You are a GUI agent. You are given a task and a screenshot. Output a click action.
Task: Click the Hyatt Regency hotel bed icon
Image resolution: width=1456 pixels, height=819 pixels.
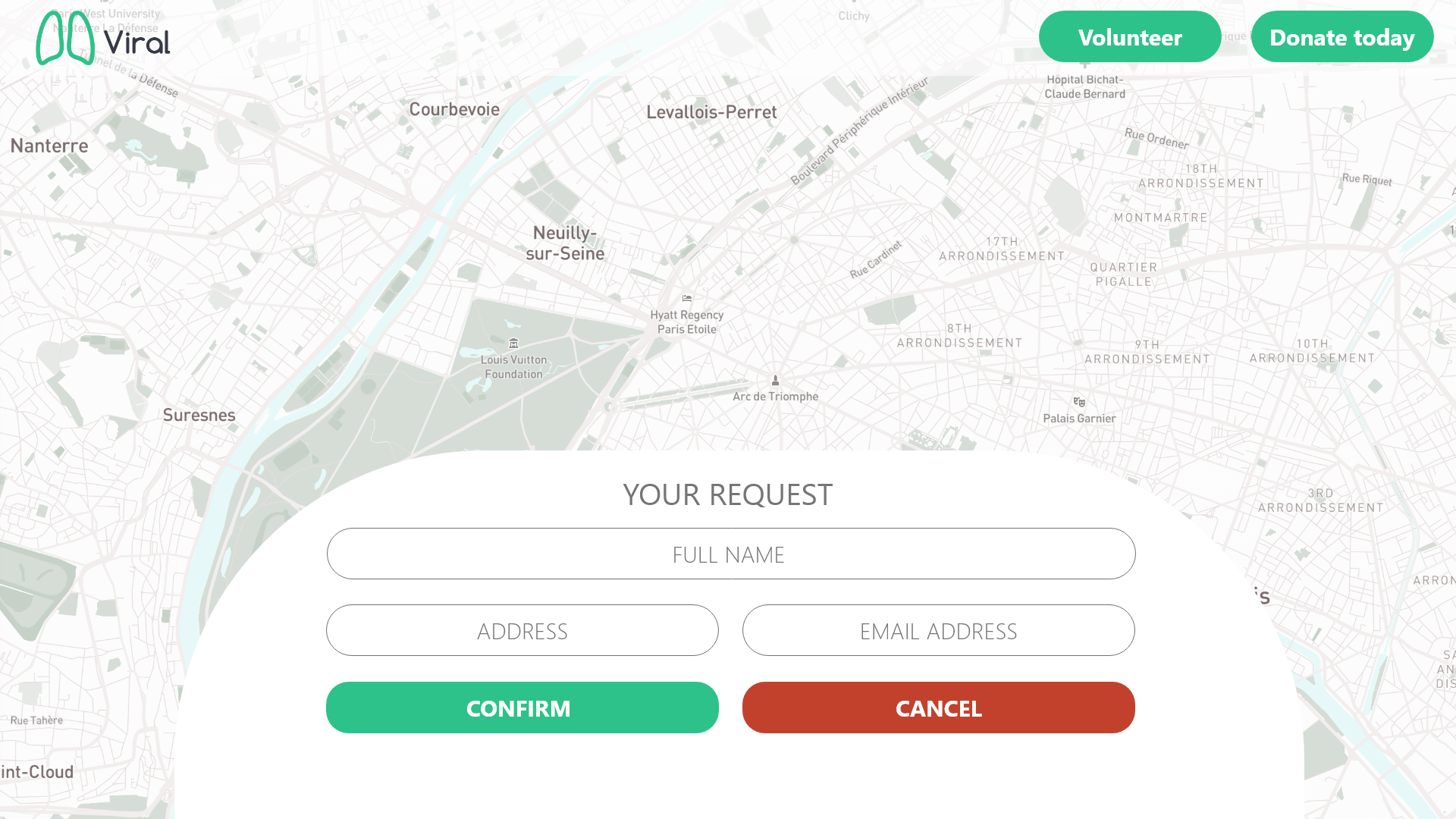[x=687, y=299]
